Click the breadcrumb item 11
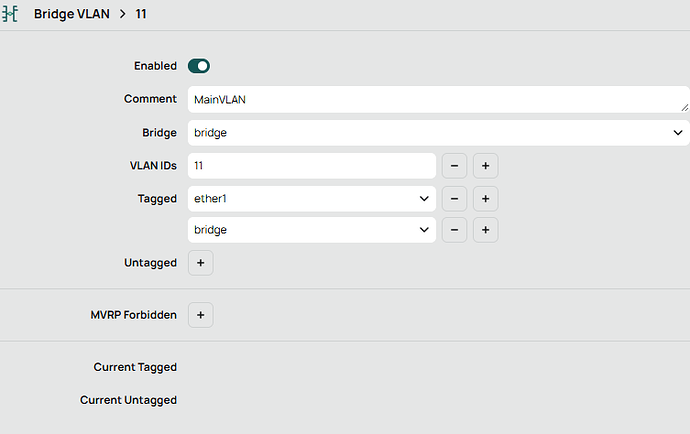The width and height of the screenshot is (690, 434). (x=142, y=15)
